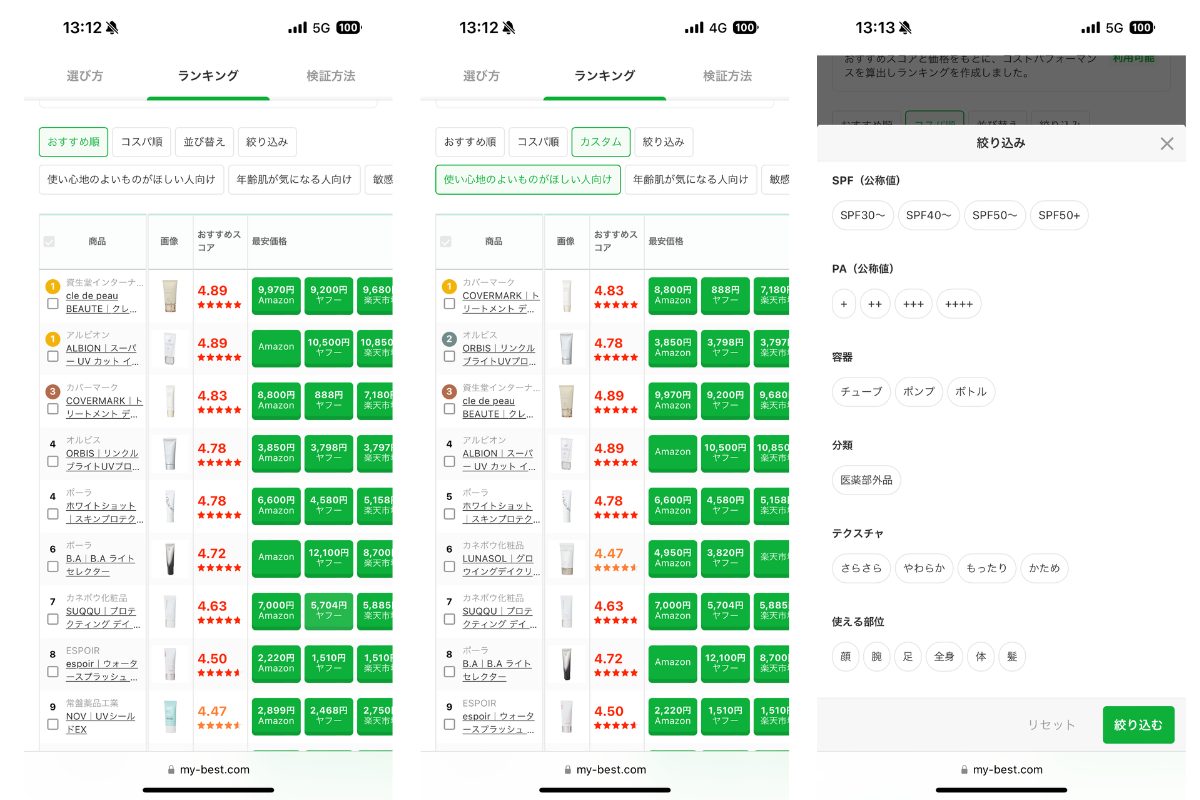Tap おすすめスコア column header in middle screenshot
This screenshot has width=1200, height=800.
[x=618, y=240]
